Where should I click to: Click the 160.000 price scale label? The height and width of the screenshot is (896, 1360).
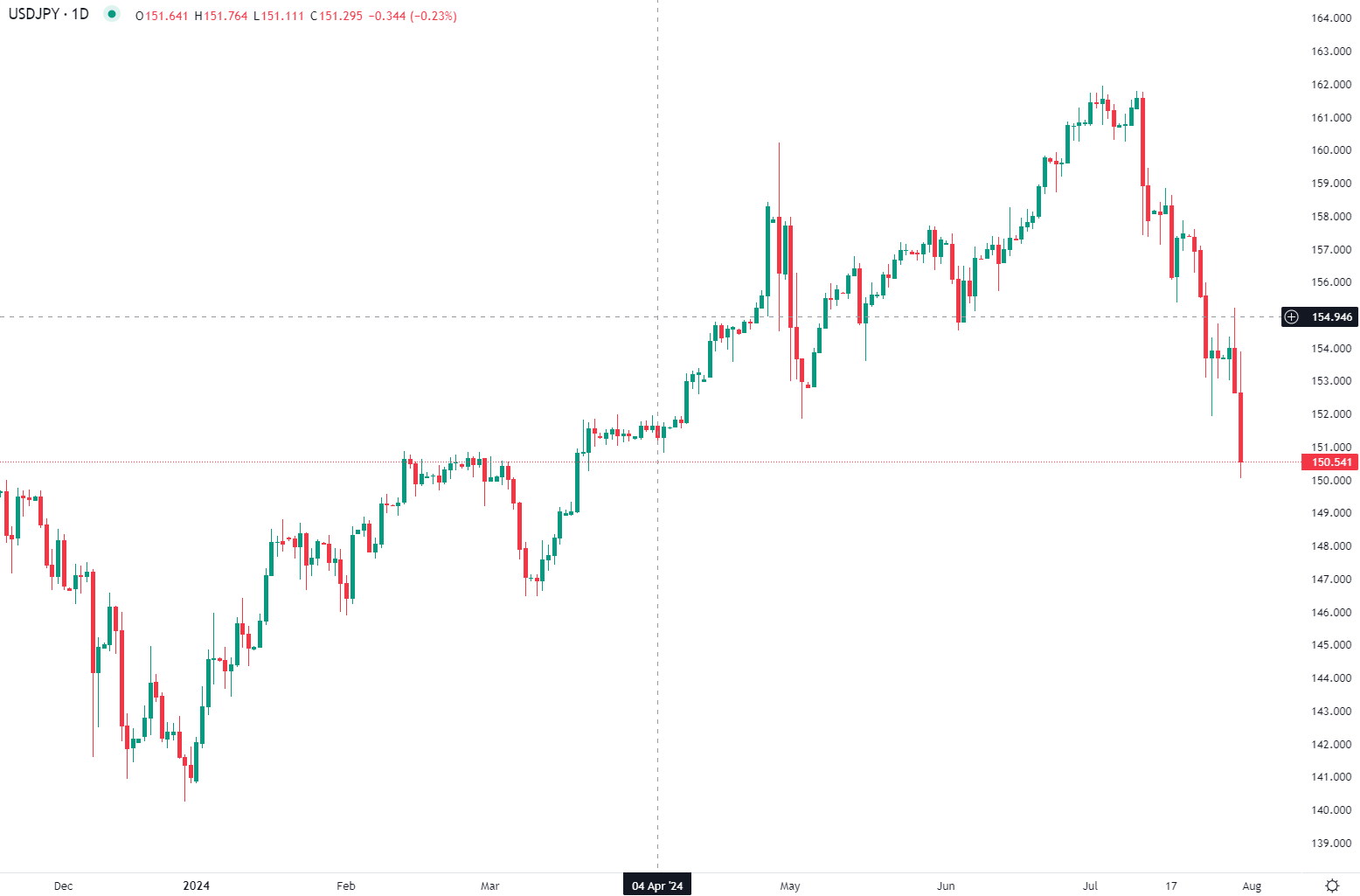pyautogui.click(x=1330, y=150)
